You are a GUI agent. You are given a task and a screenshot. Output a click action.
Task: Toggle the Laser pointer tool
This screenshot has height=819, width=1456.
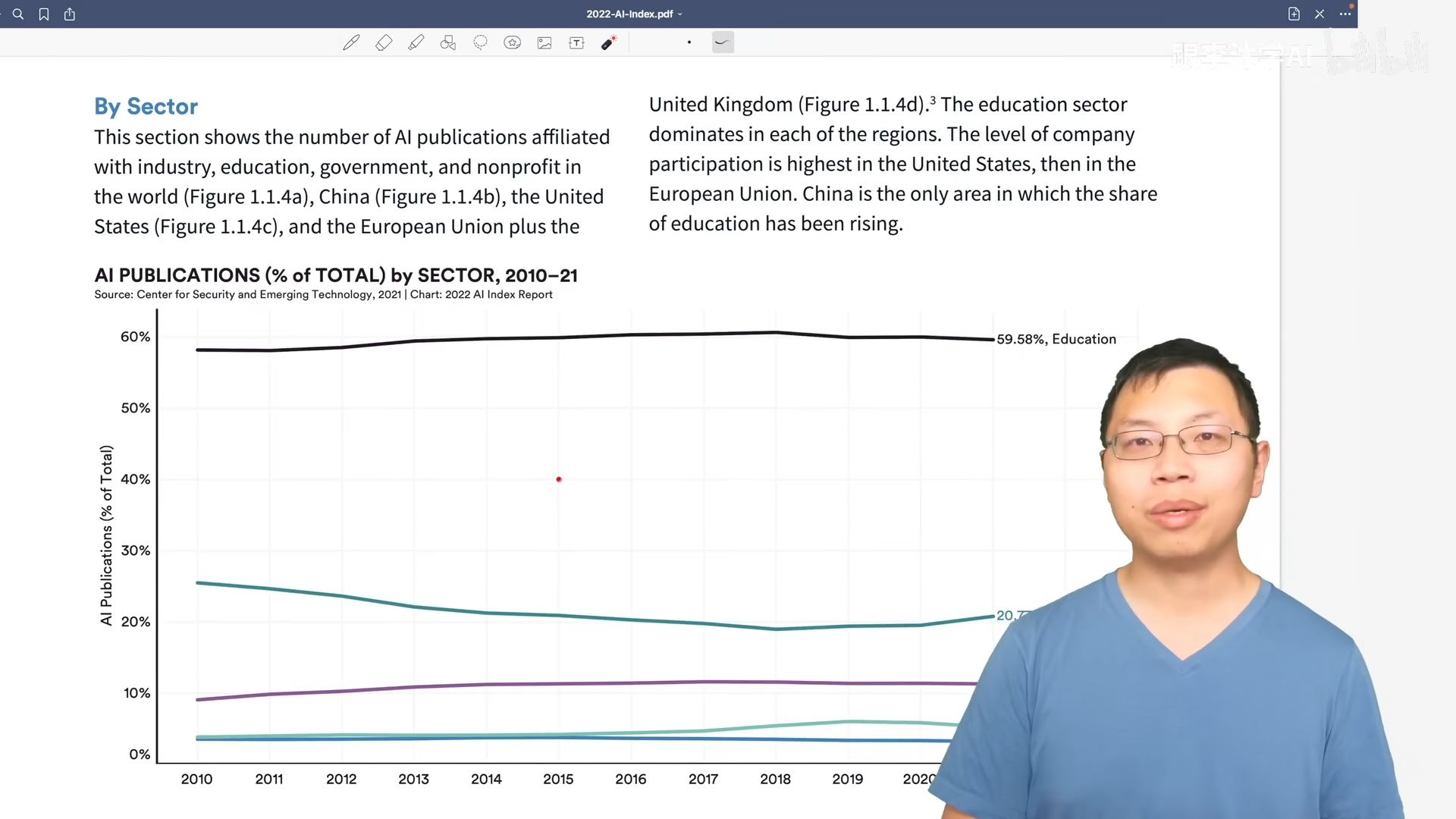[608, 42]
